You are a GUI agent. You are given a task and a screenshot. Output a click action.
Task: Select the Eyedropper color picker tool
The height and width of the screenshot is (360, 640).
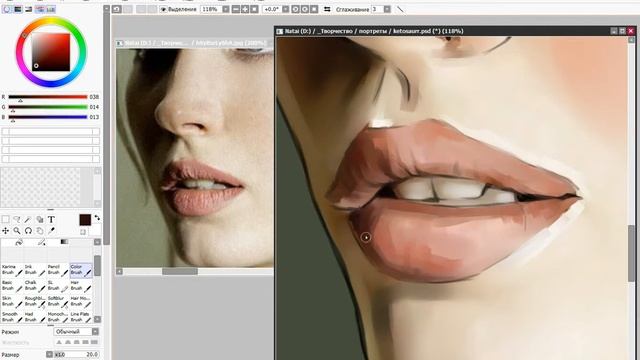pyautogui.click(x=51, y=231)
